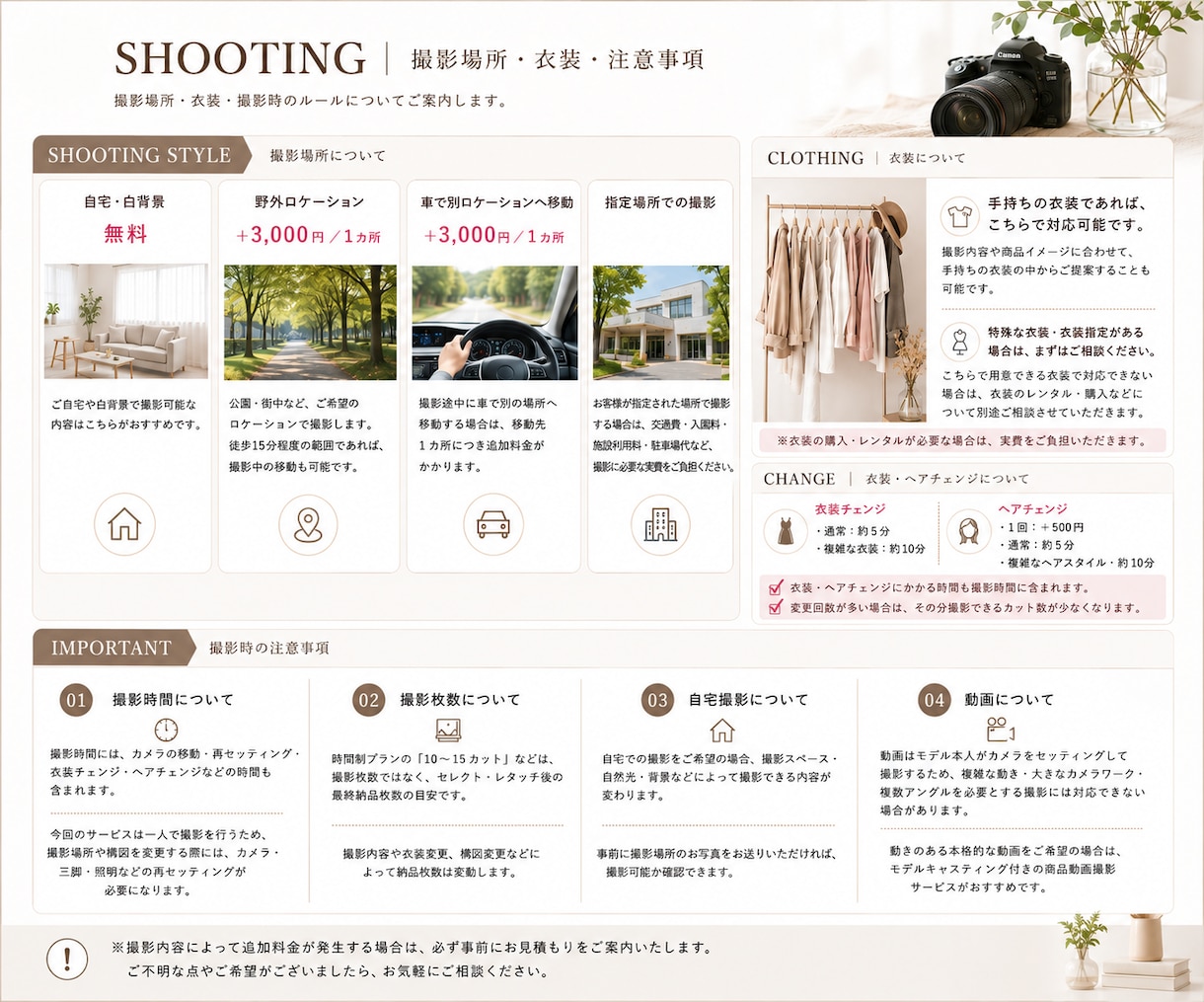Click the large SHOOTING page title
The height and width of the screenshot is (1002, 1204).
[x=240, y=59]
